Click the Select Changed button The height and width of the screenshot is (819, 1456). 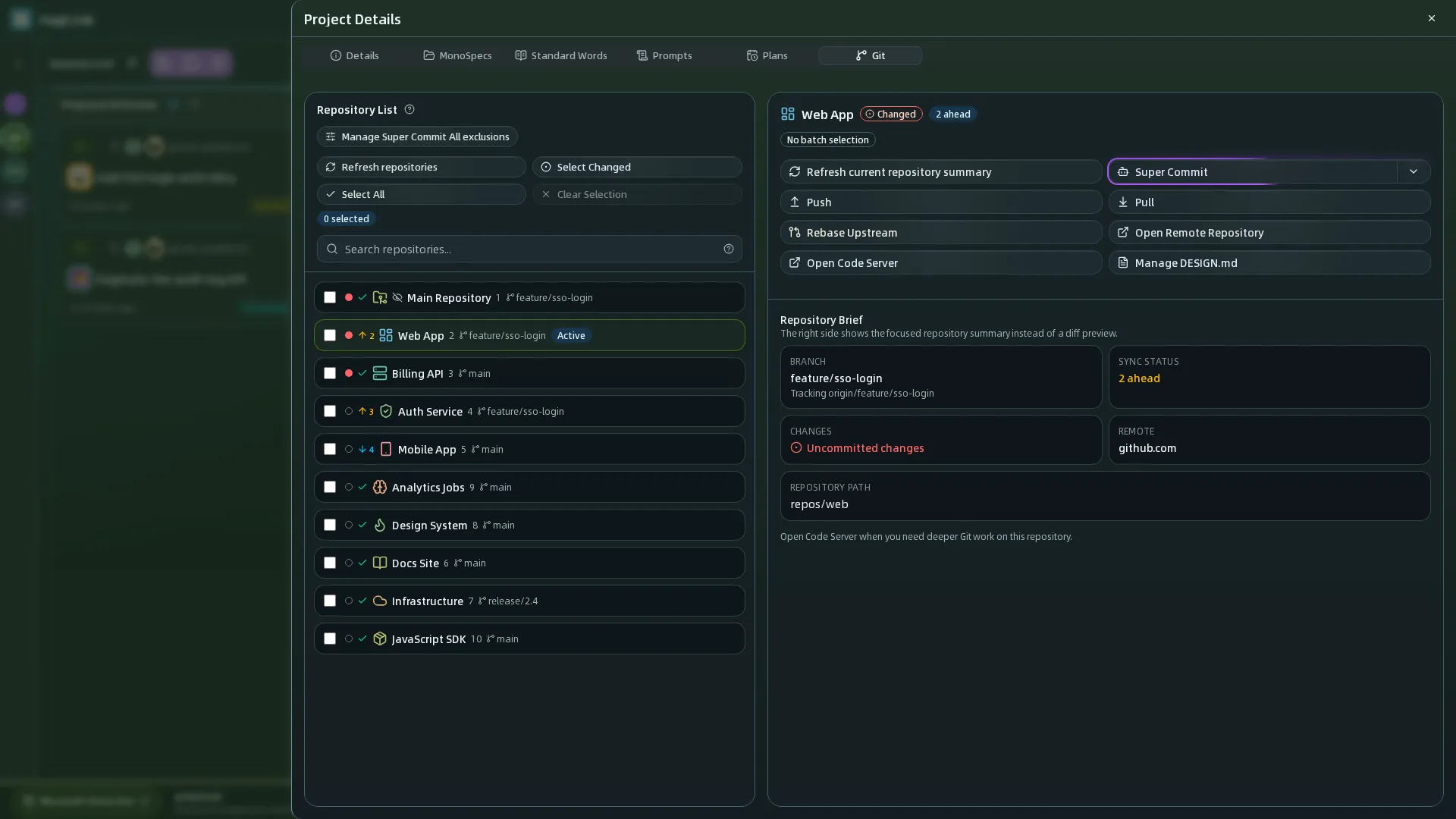637,168
